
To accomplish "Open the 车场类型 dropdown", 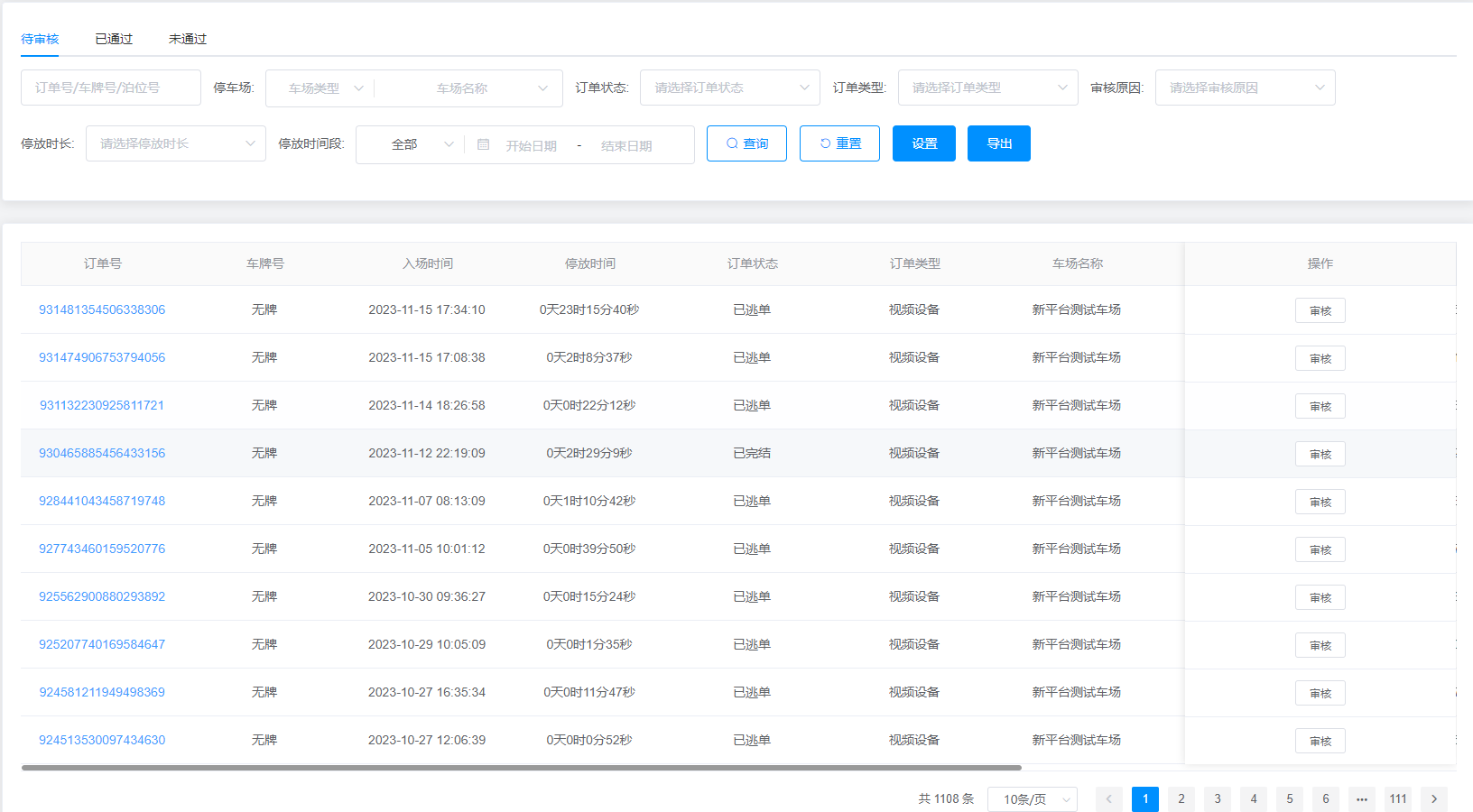I will coord(325,88).
